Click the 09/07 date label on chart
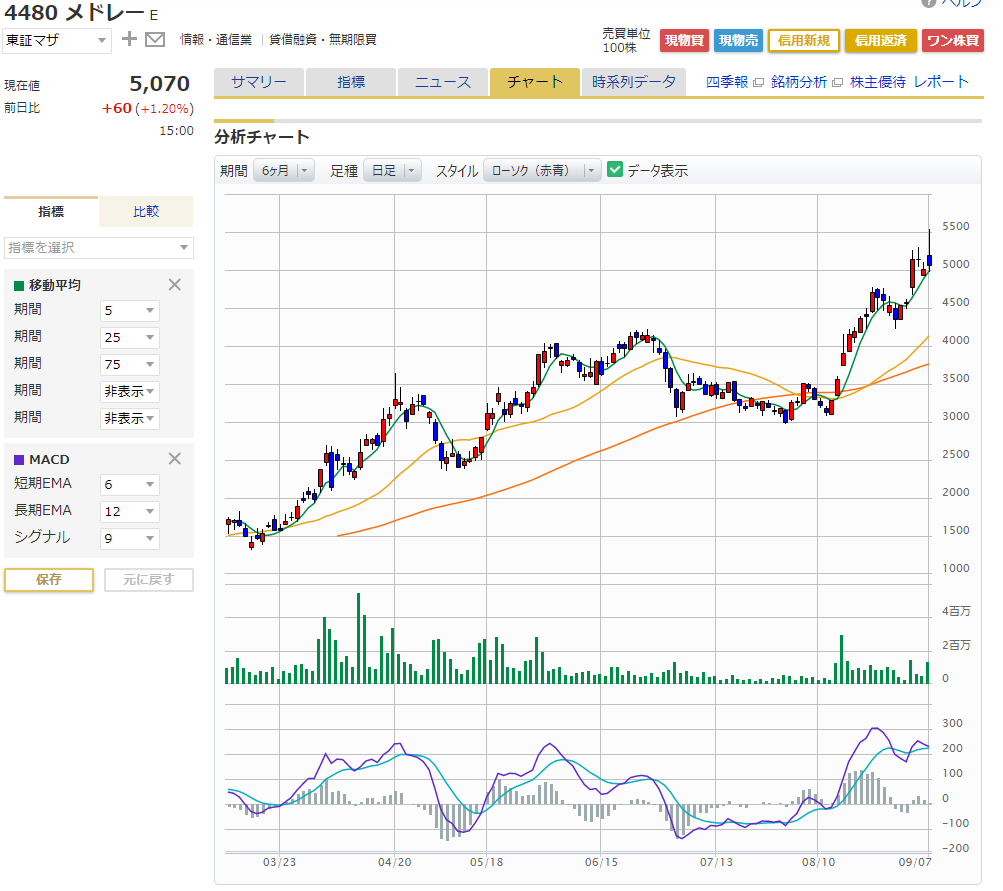 (x=915, y=862)
